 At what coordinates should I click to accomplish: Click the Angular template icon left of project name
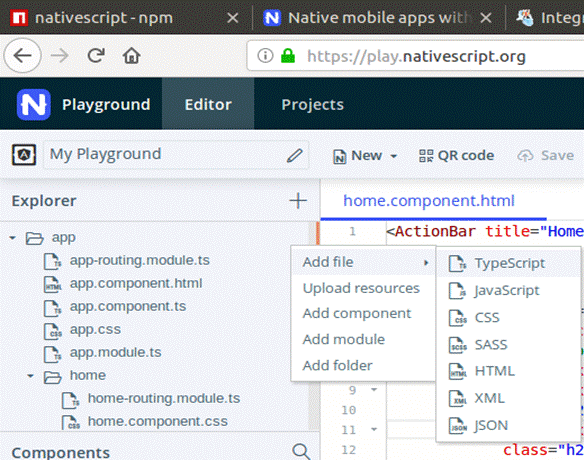[x=24, y=155]
